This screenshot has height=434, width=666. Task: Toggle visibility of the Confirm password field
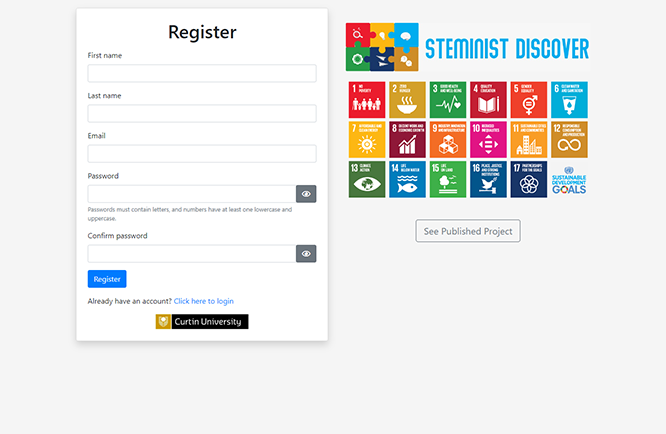click(x=306, y=254)
